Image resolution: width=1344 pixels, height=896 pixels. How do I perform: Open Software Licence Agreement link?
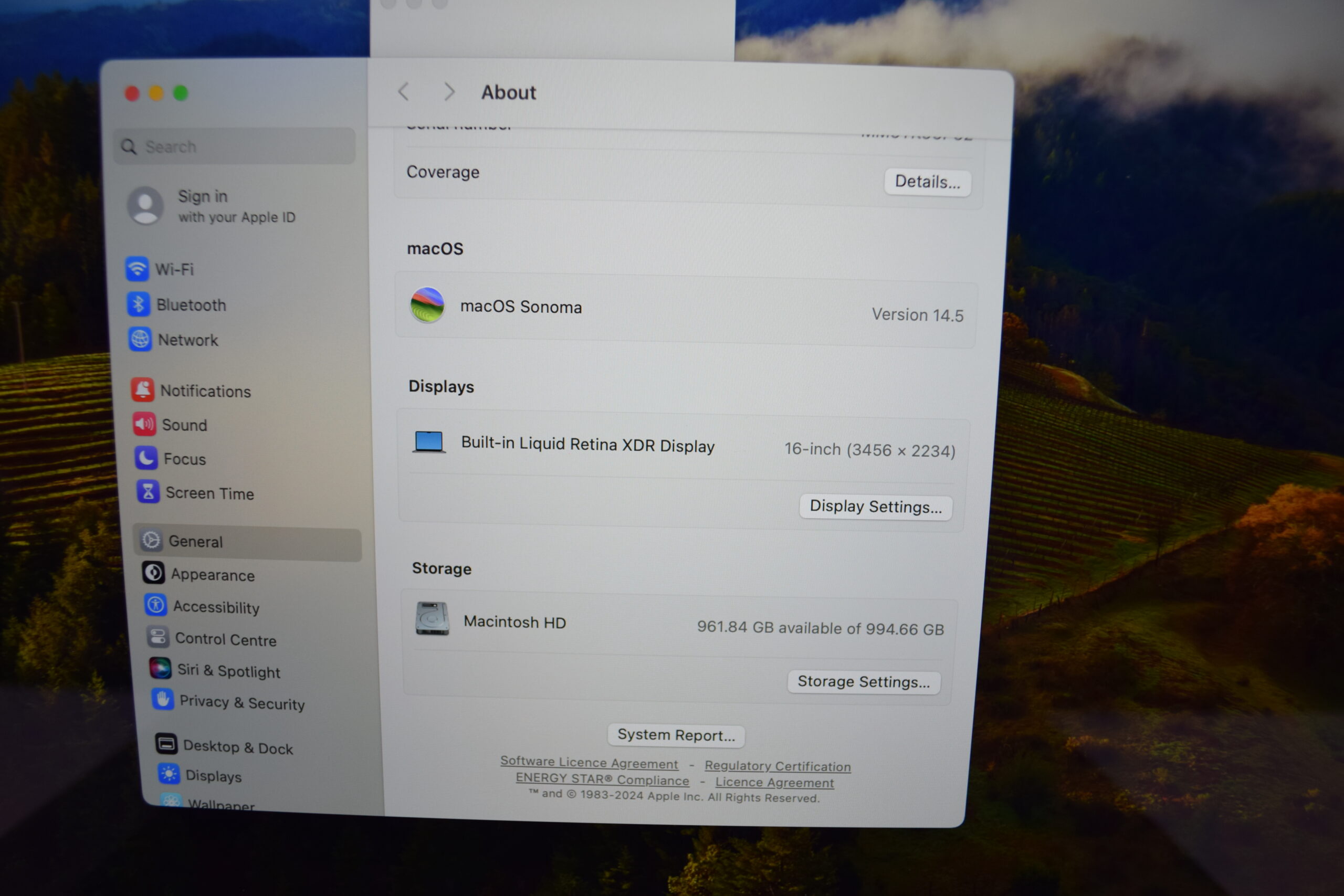tap(589, 763)
